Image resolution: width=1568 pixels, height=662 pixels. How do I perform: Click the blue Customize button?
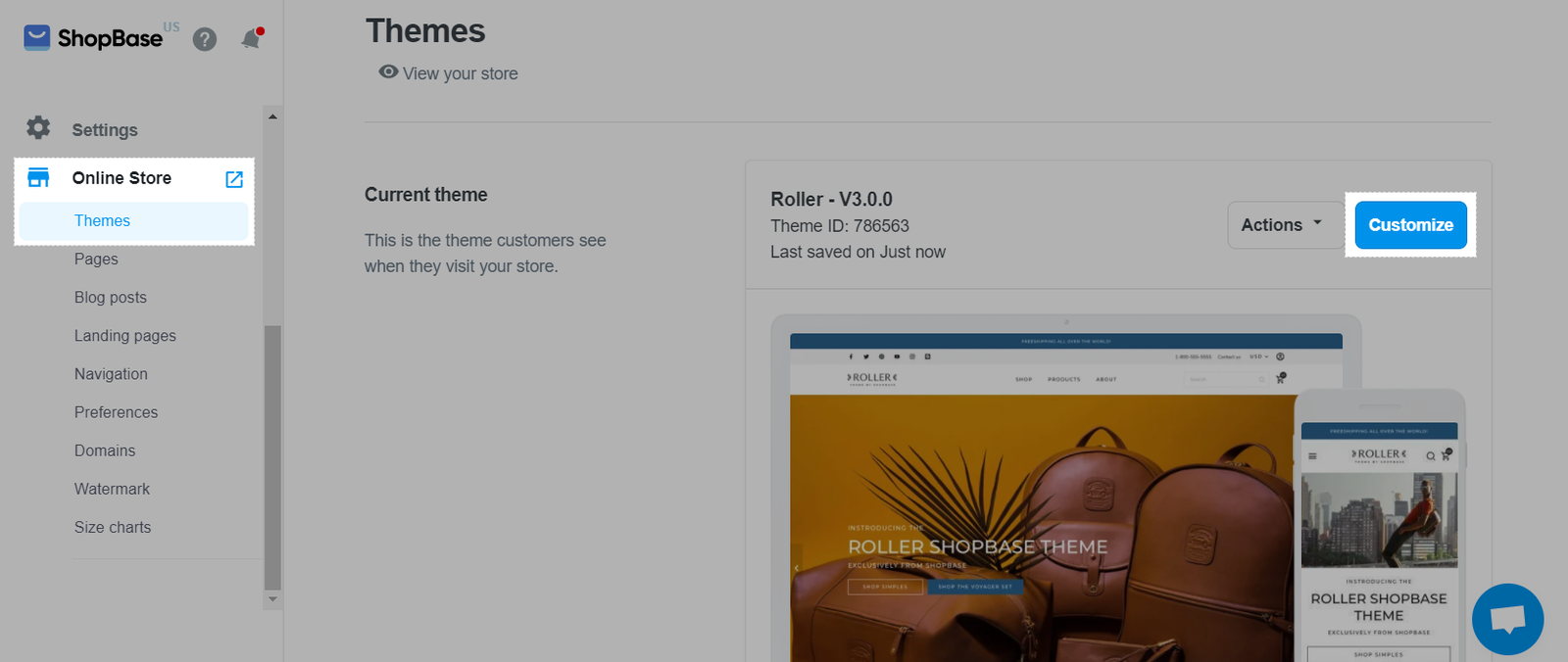click(1411, 225)
